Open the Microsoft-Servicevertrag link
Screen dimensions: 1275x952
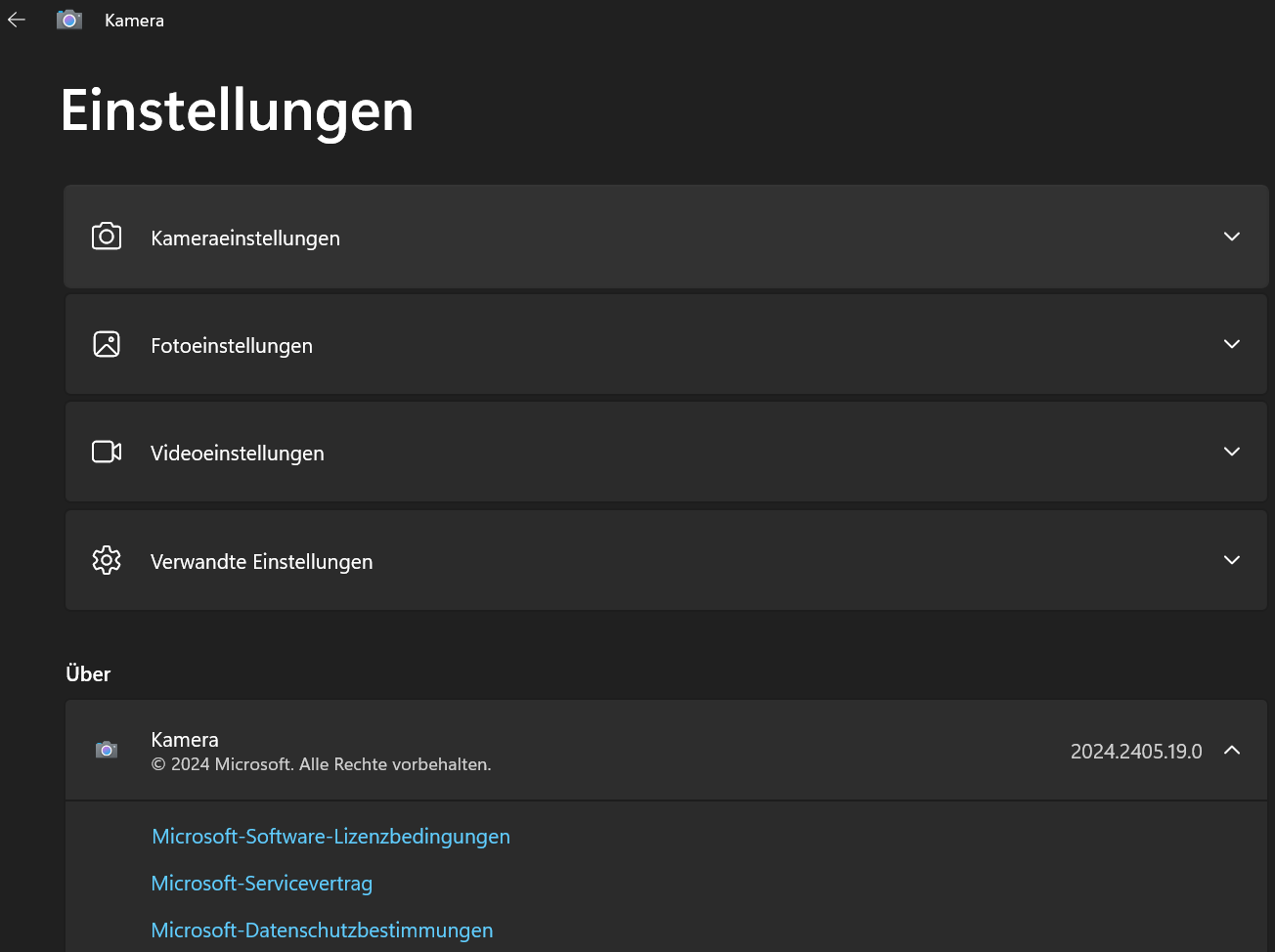(x=262, y=884)
